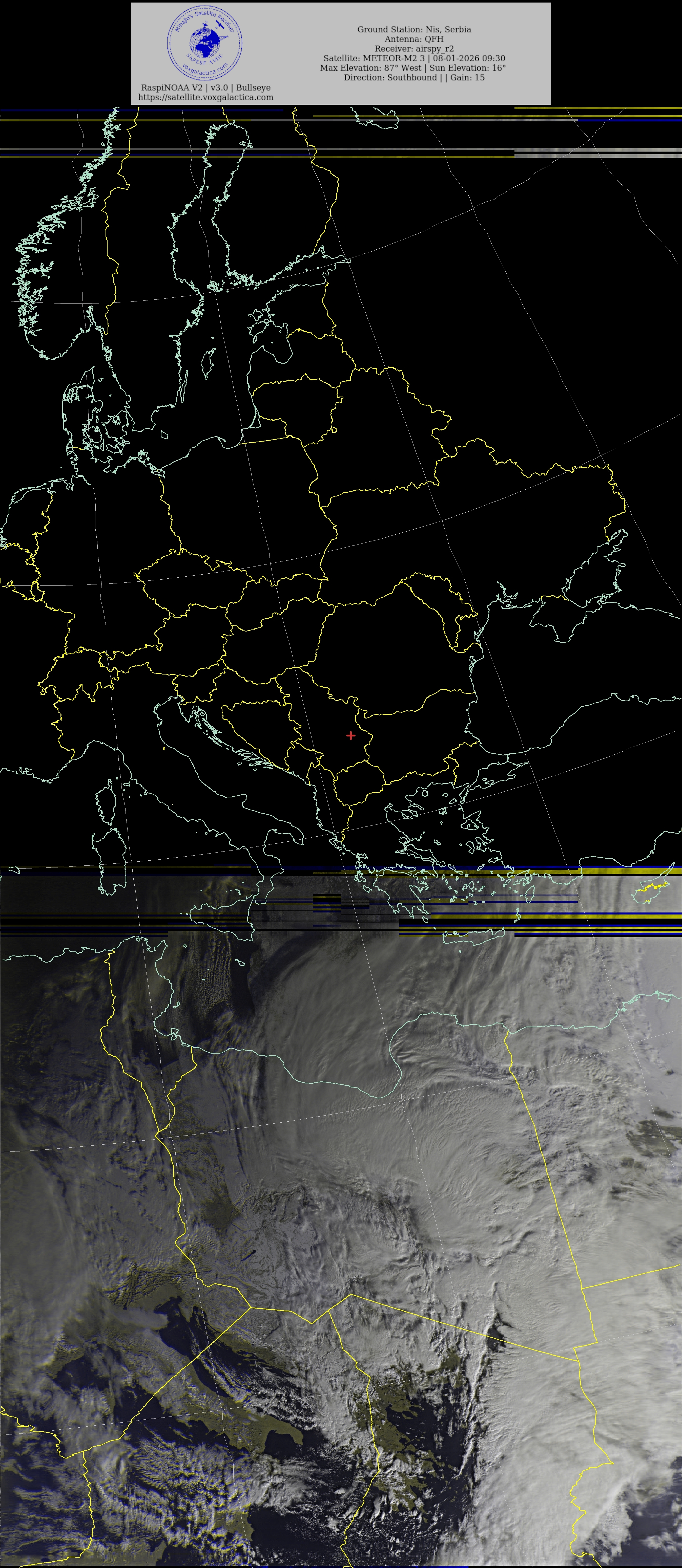This screenshot has height=1568, width=682.
Task: Click the voxgalactica.com text on logo ring
Action: click(x=205, y=72)
